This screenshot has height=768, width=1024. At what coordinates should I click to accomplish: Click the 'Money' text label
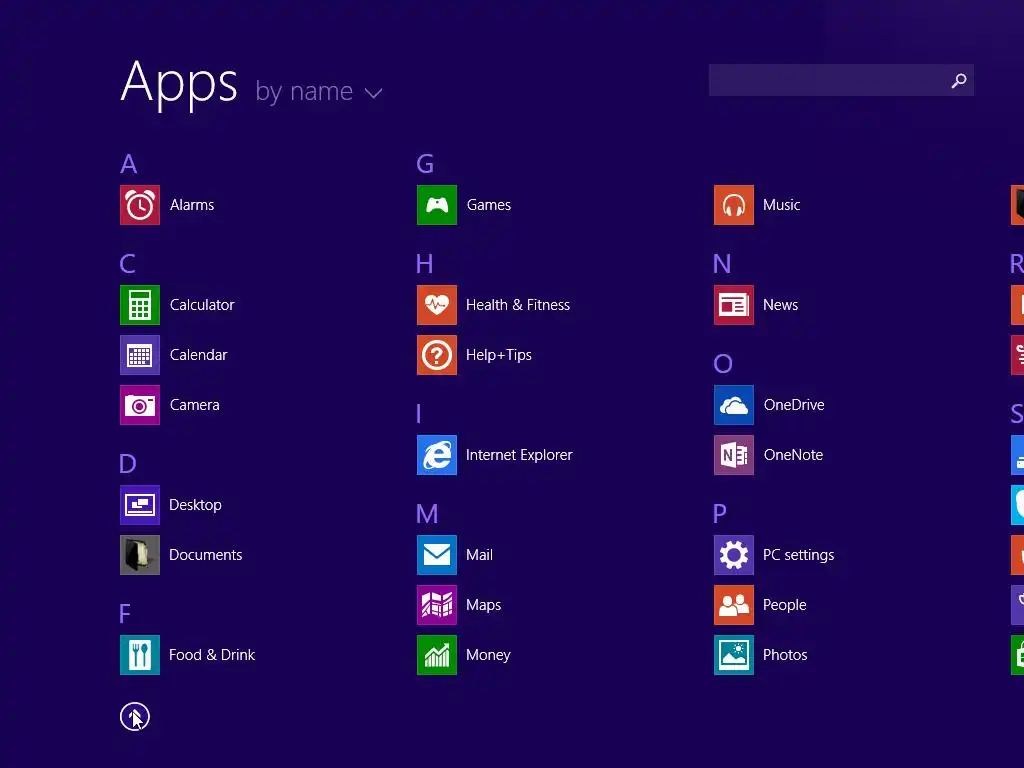[488, 655]
